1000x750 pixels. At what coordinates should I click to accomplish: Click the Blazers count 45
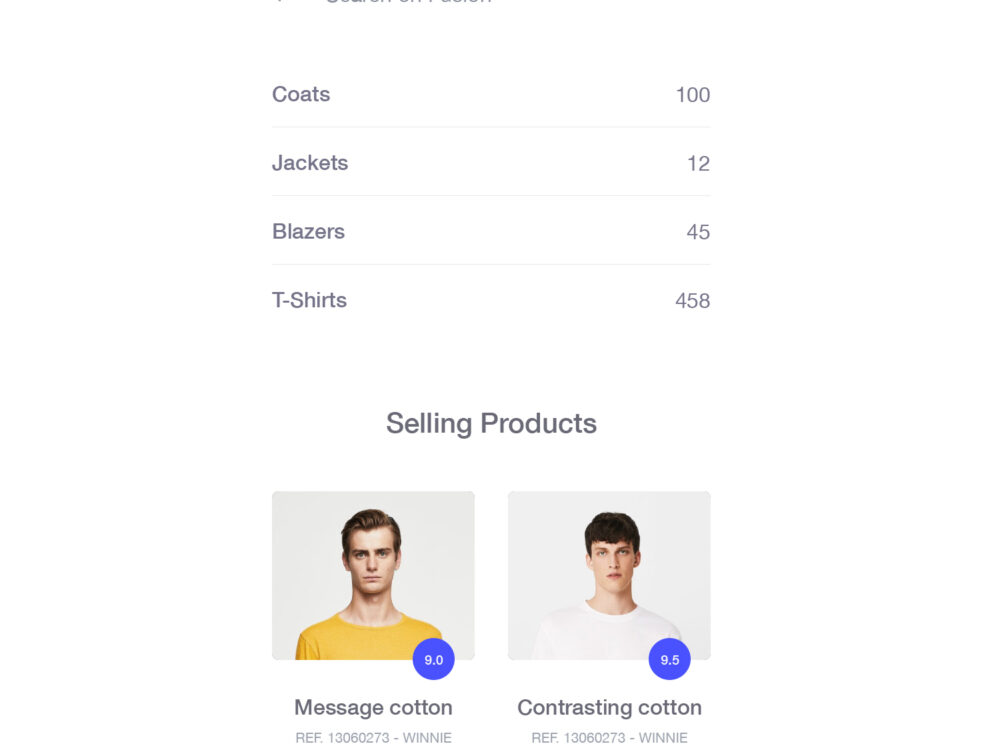coord(700,232)
